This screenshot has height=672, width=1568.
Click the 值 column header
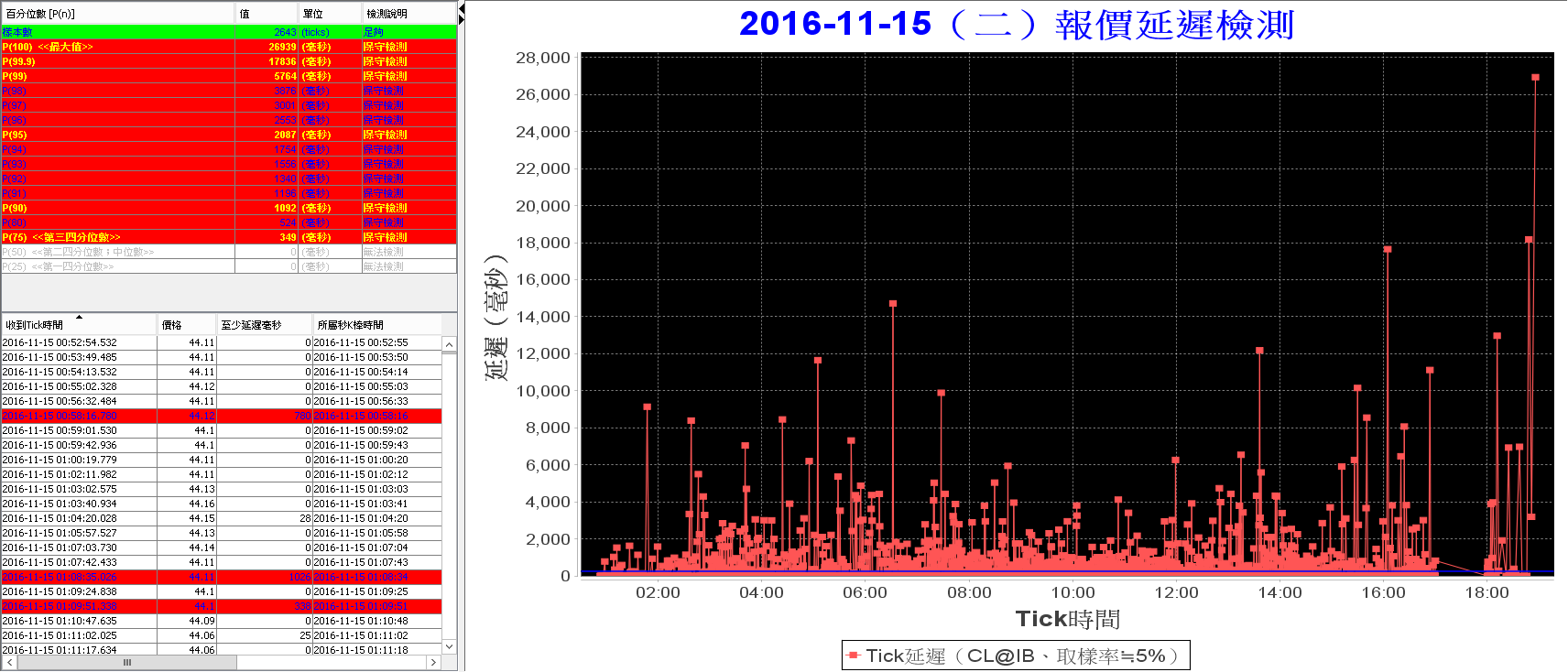[x=267, y=14]
